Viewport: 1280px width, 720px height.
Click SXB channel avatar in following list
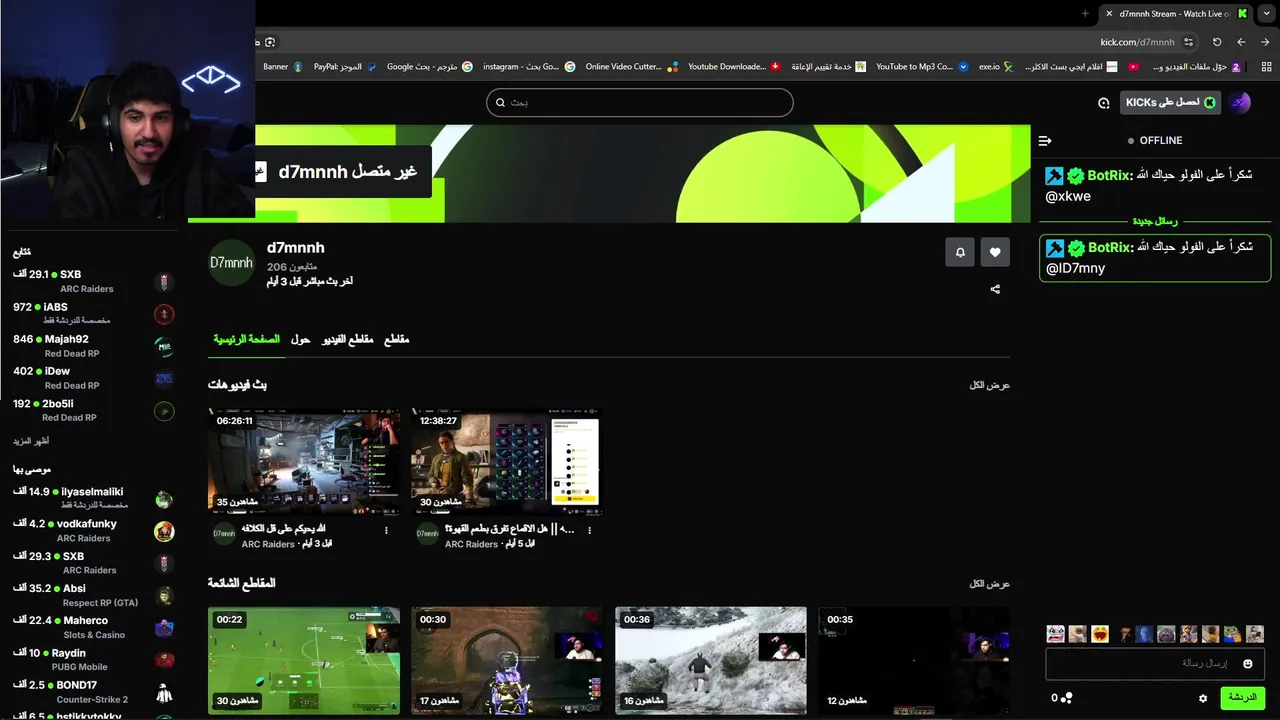click(x=164, y=283)
